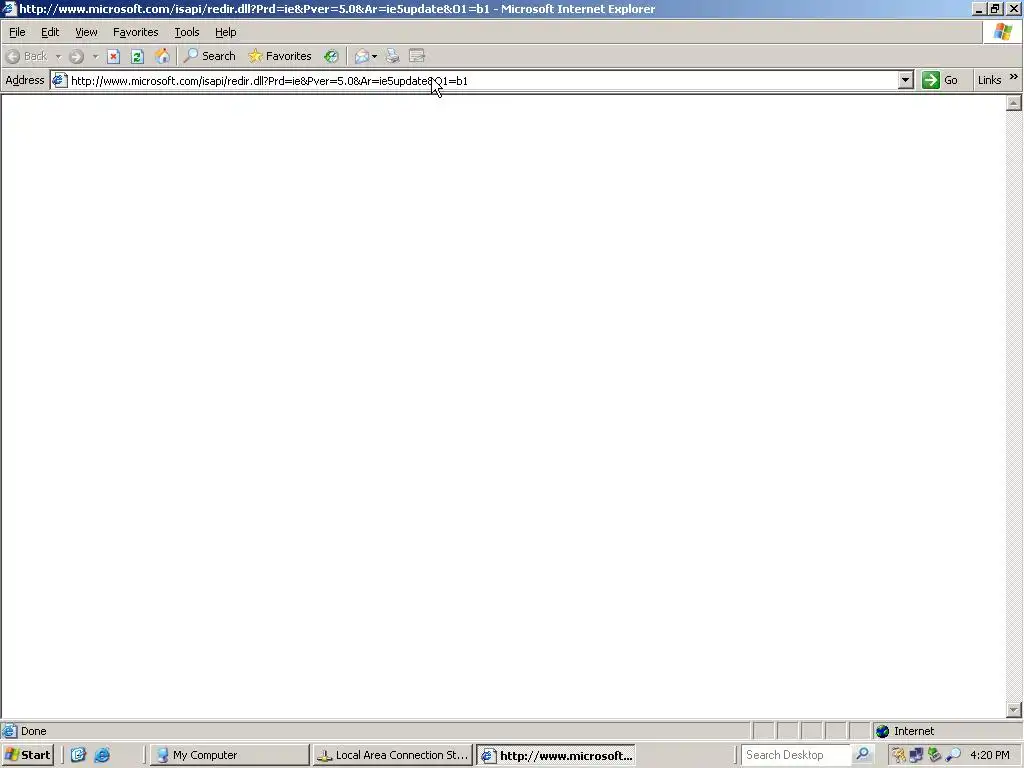Click the page icon in address bar
Screen dimensions: 1024x768
[59, 80]
